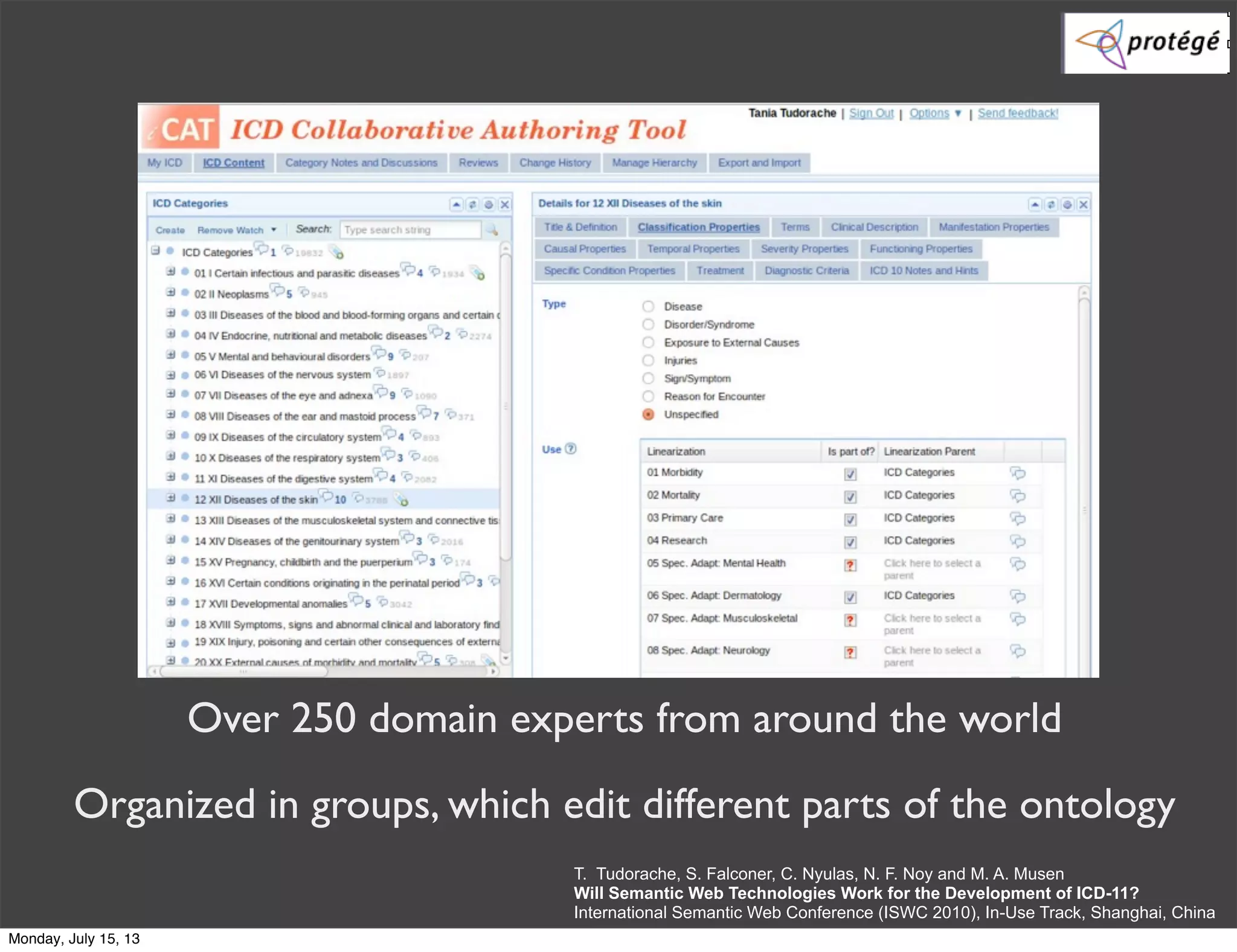Click comment icon for 06 Dermatology row

click(x=1018, y=596)
